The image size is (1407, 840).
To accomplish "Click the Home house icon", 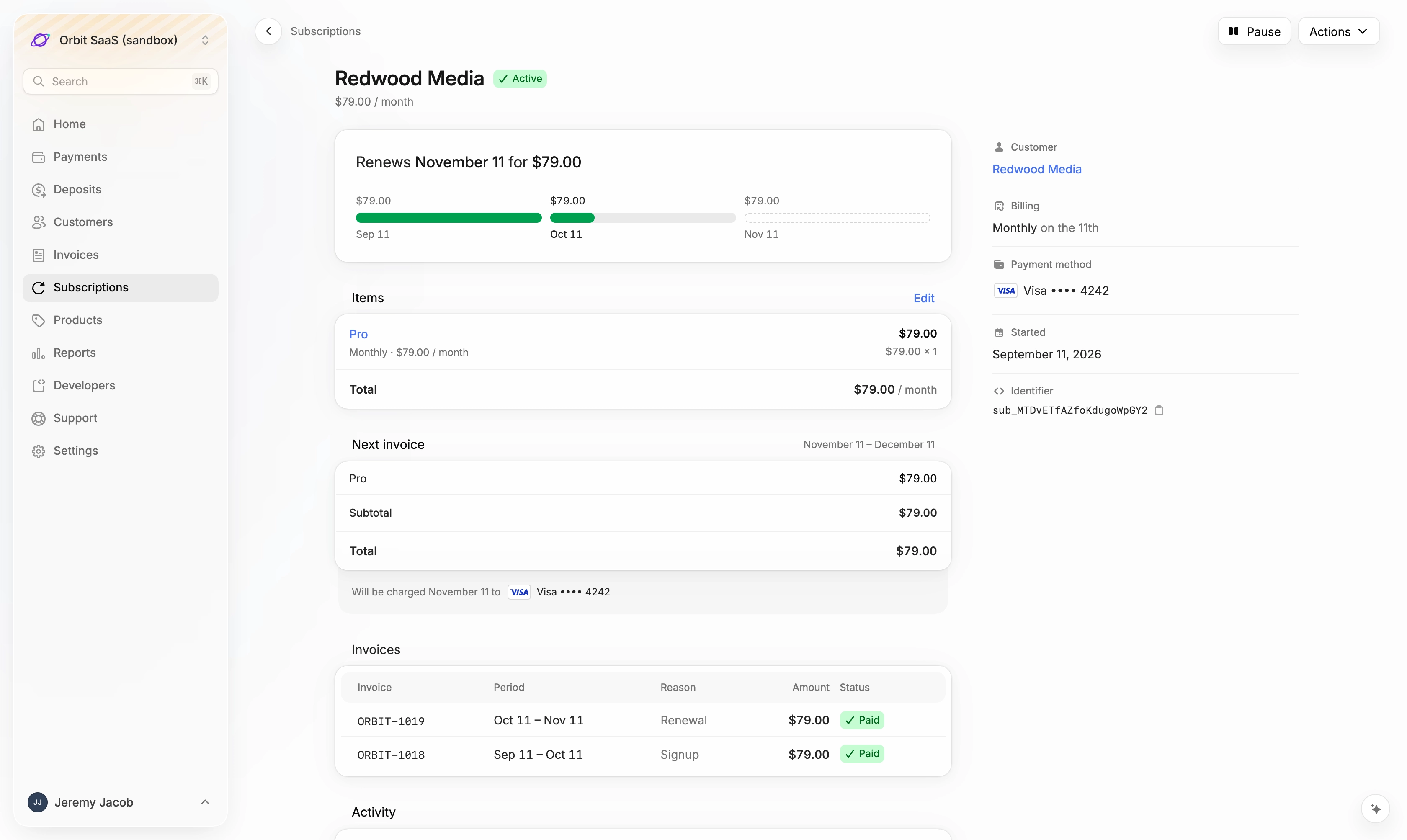I will [x=39, y=124].
